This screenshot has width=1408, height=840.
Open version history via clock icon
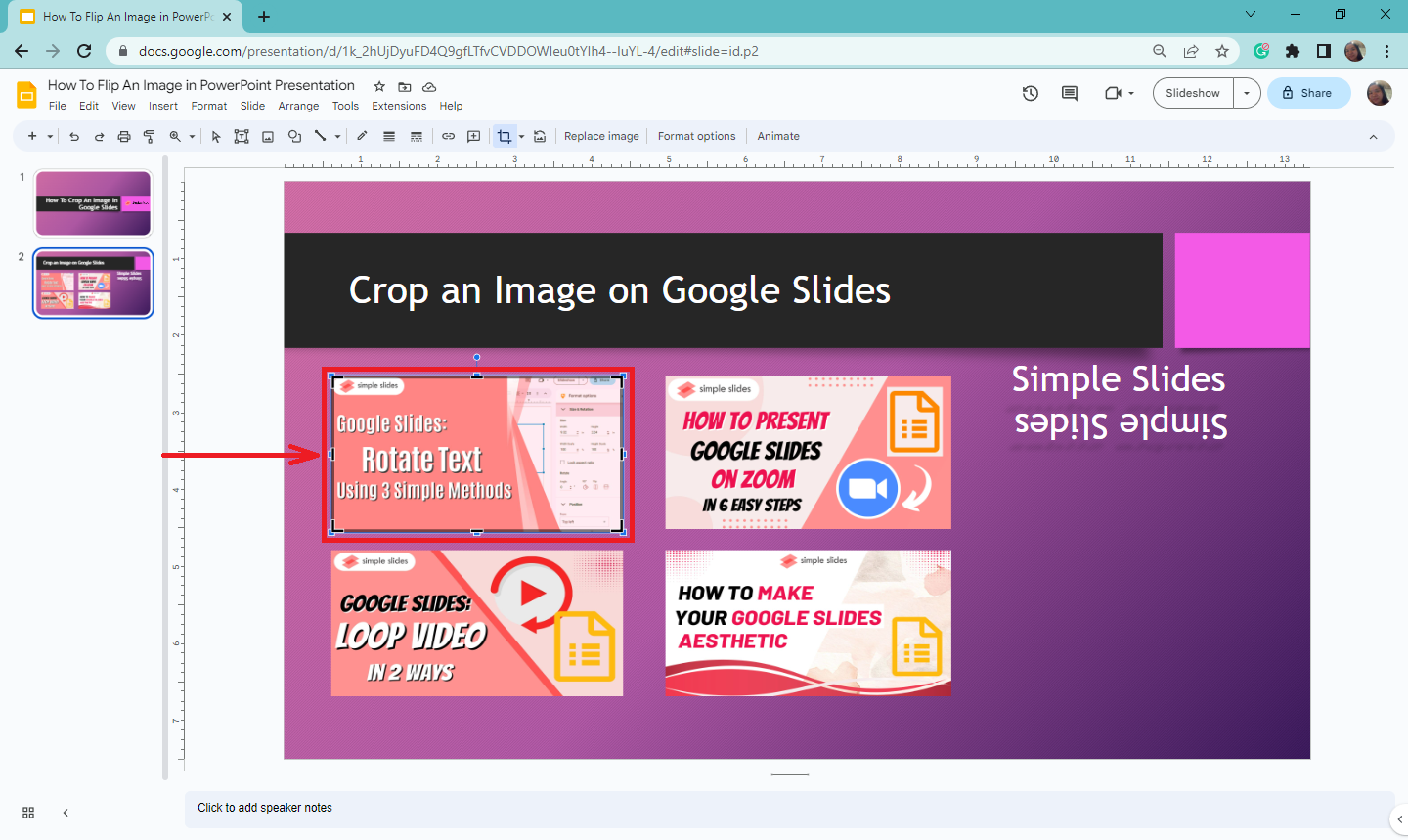click(1030, 93)
